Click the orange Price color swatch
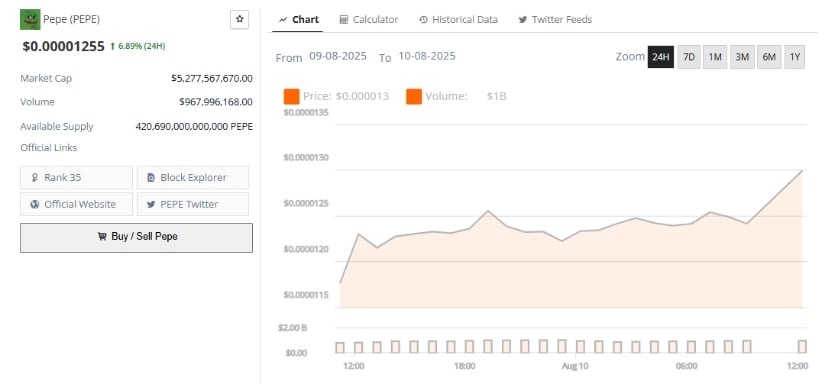The width and height of the screenshot is (825, 384). click(291, 97)
